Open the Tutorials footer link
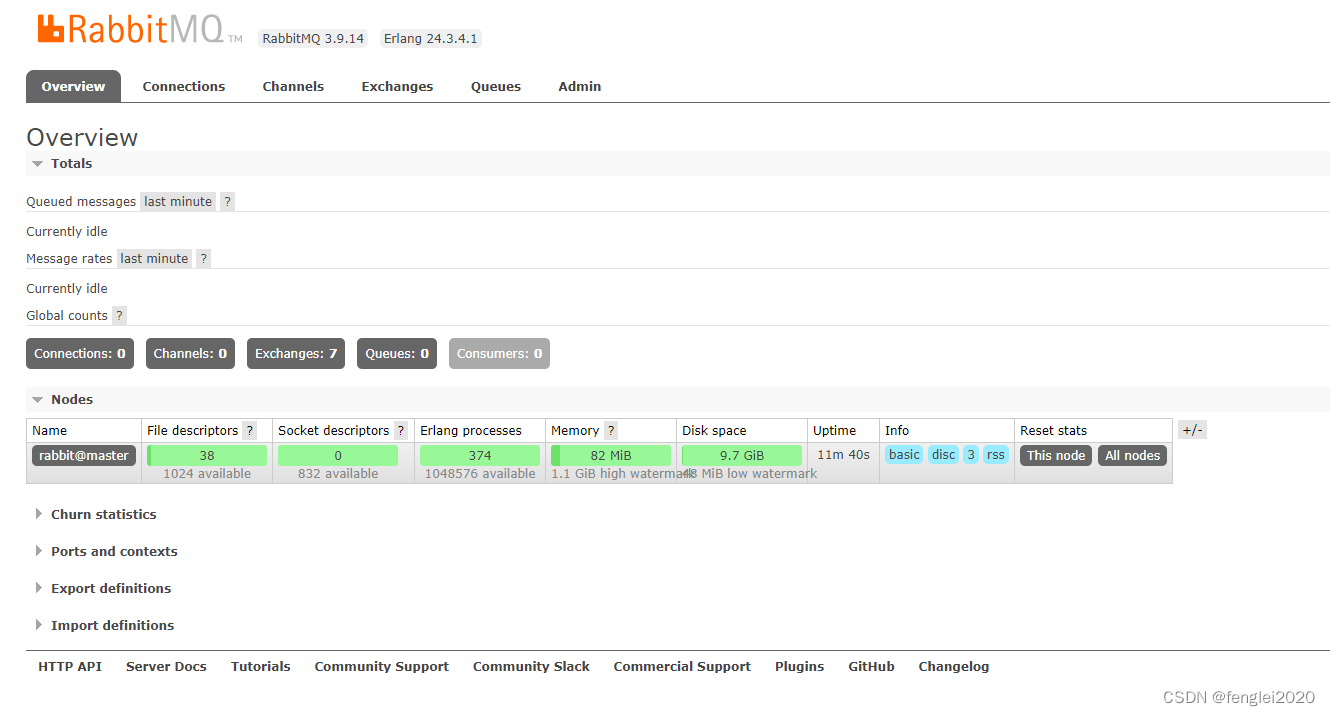The width and height of the screenshot is (1330, 716). click(x=261, y=667)
